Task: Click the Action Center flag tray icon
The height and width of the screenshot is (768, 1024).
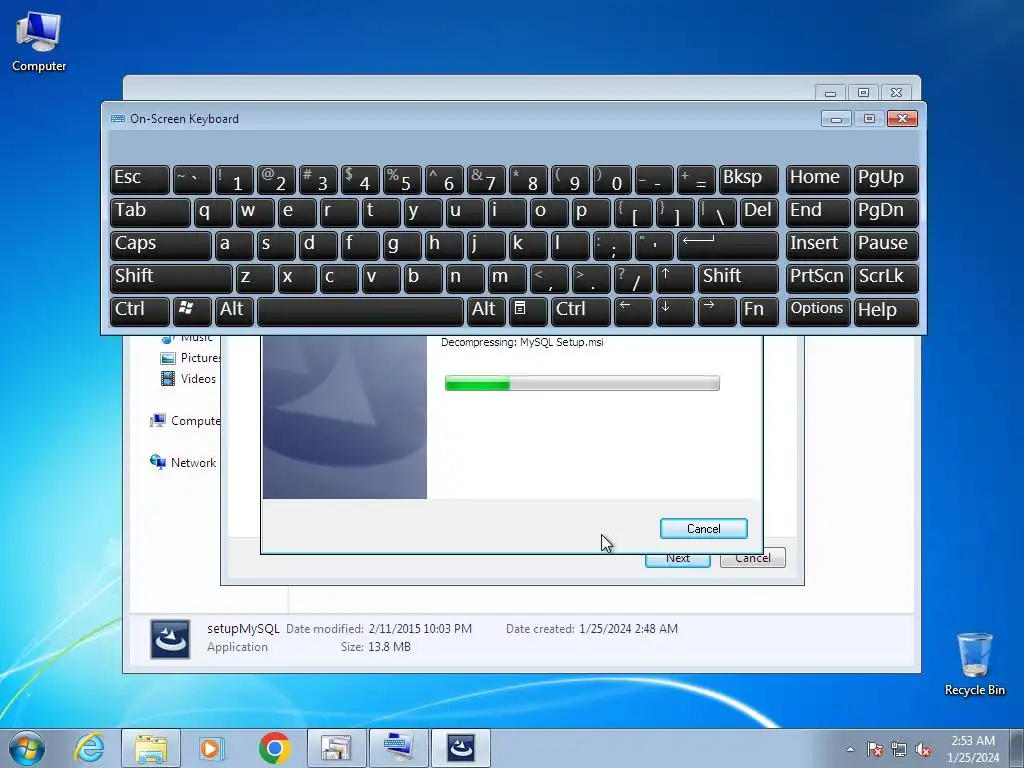Action: 875,749
